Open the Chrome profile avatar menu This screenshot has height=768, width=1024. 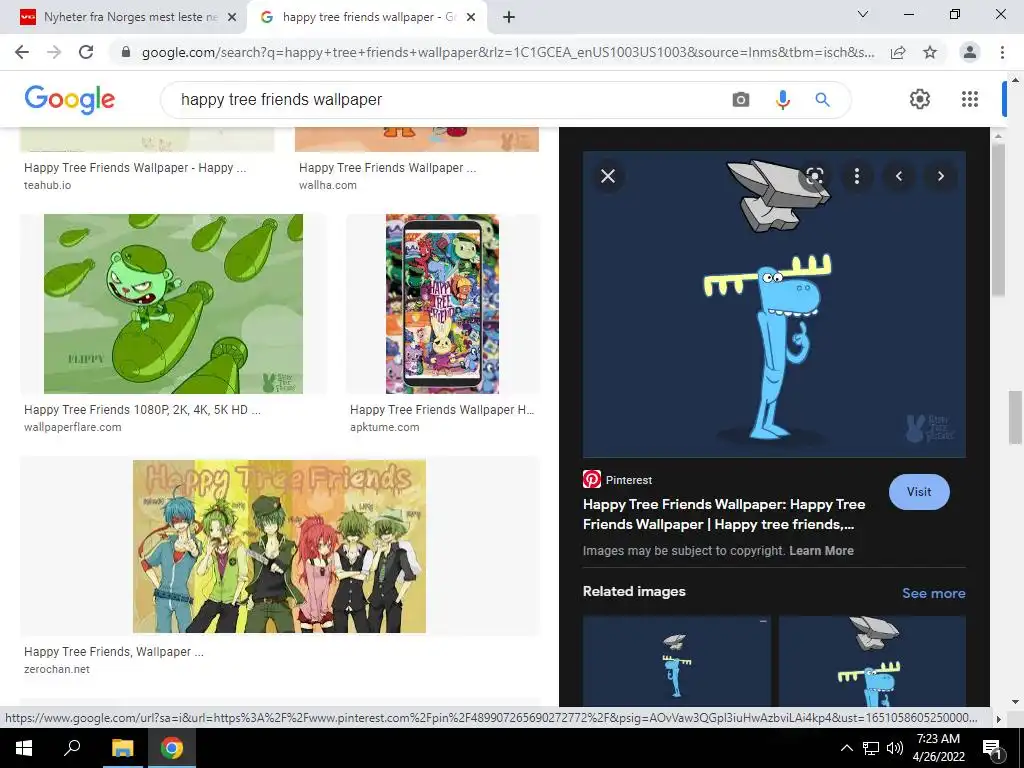[970, 52]
